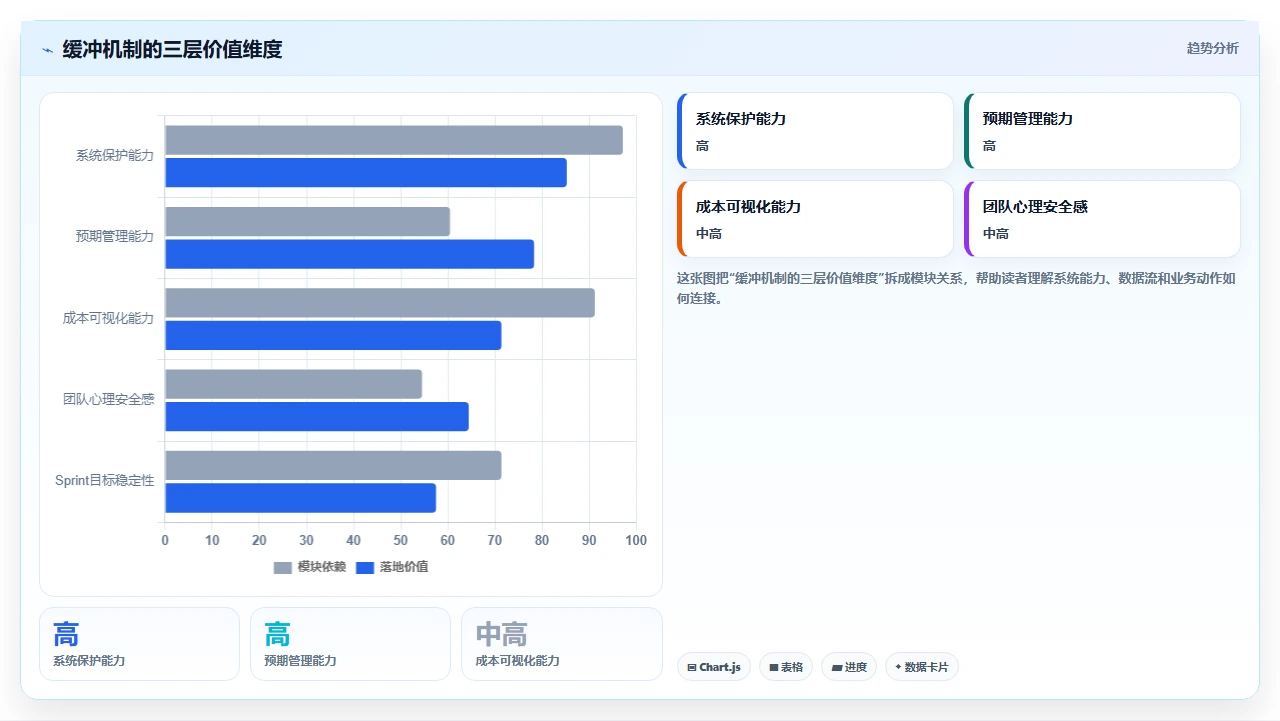Image resolution: width=1280 pixels, height=721 pixels.
Task: Click the 成本可视化能力 axis label in chart
Action: (109, 318)
